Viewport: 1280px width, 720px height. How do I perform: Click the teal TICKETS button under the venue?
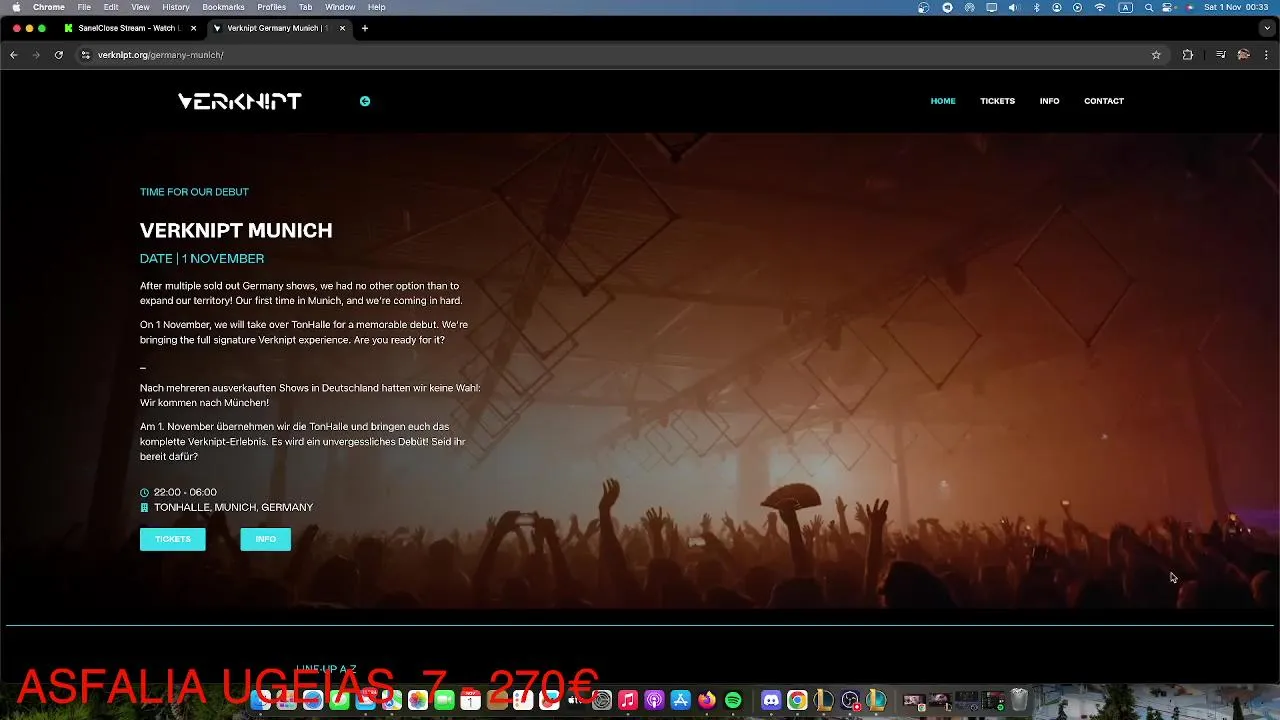point(173,539)
